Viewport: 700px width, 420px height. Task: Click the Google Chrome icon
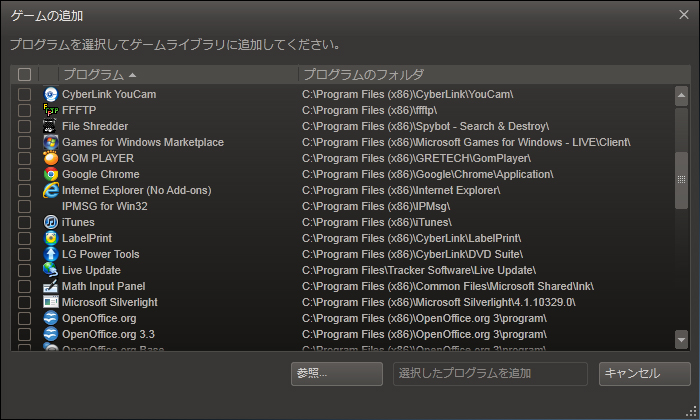pos(50,175)
